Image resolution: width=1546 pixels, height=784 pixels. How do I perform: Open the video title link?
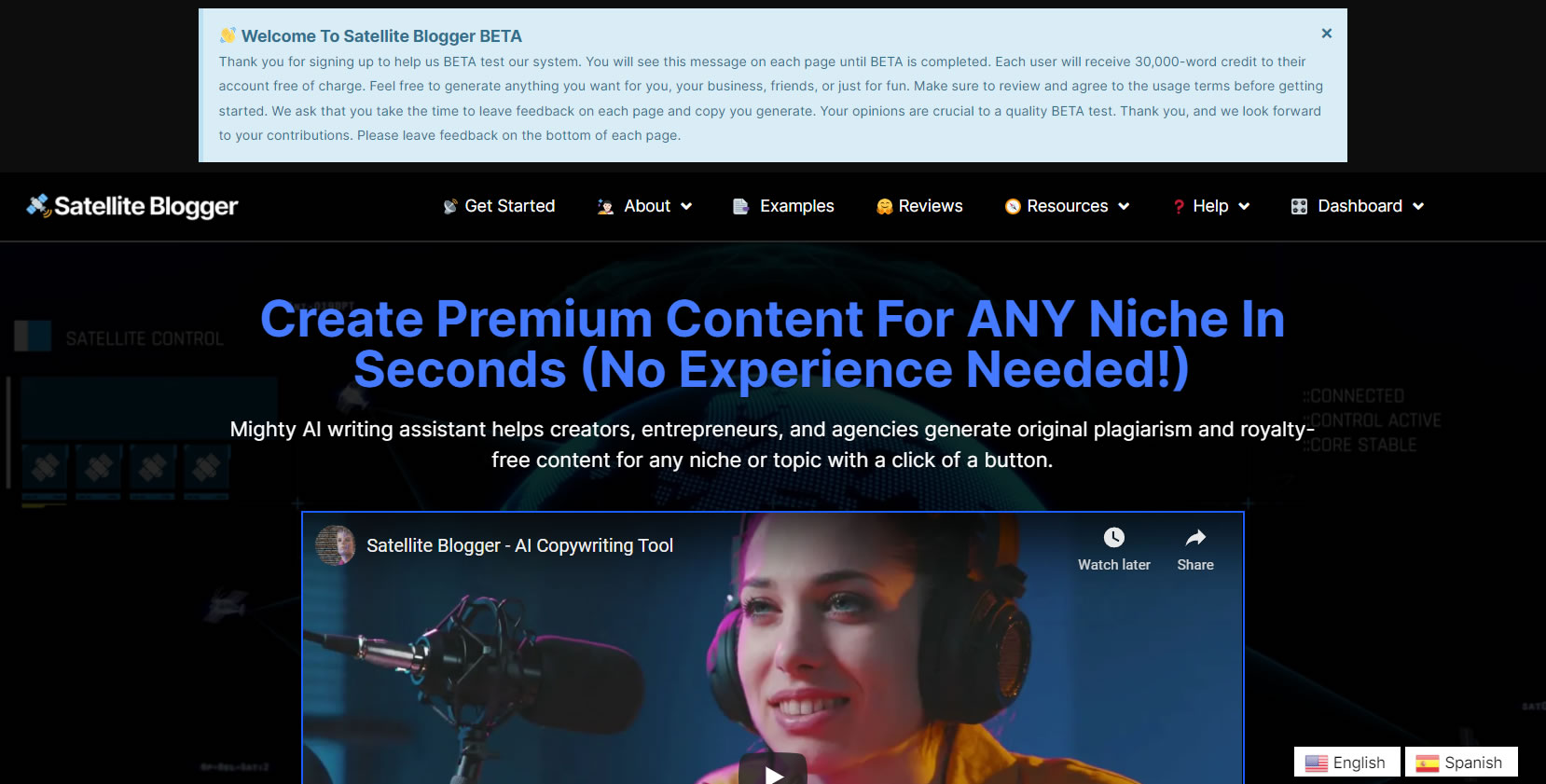(519, 545)
